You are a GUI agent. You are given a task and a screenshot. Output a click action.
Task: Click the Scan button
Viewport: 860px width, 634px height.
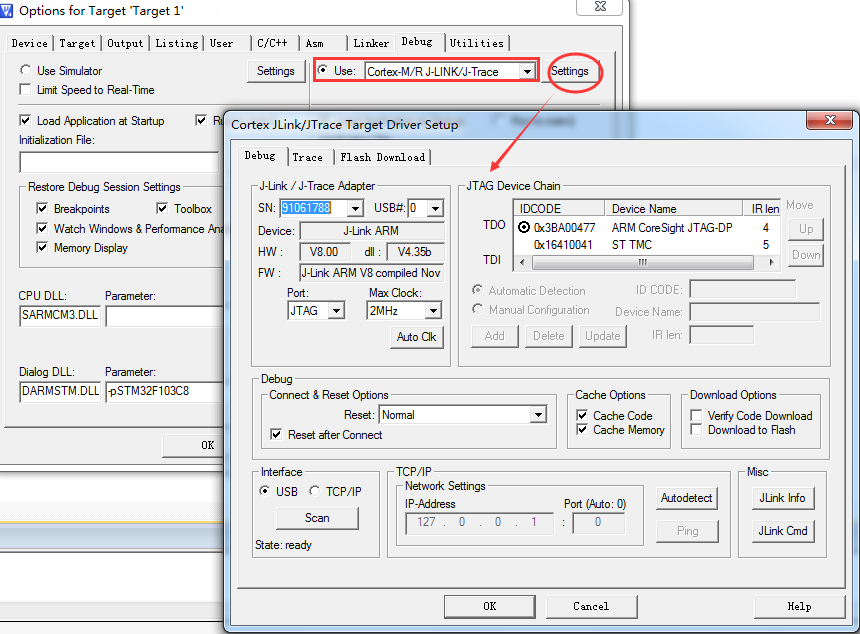(318, 518)
